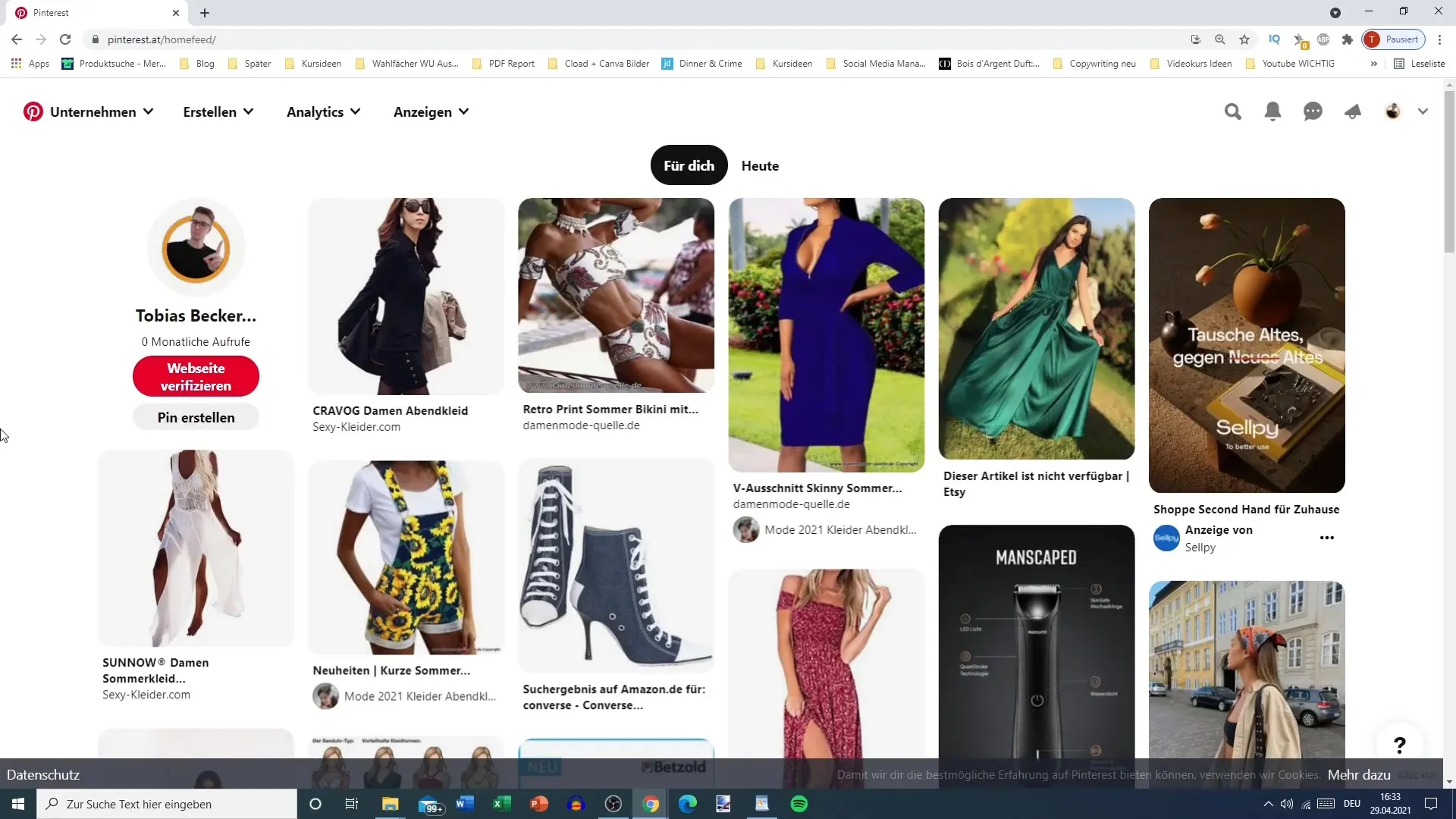Expand the Unternehmen dropdown
The width and height of the screenshot is (1456, 819).
(102, 111)
